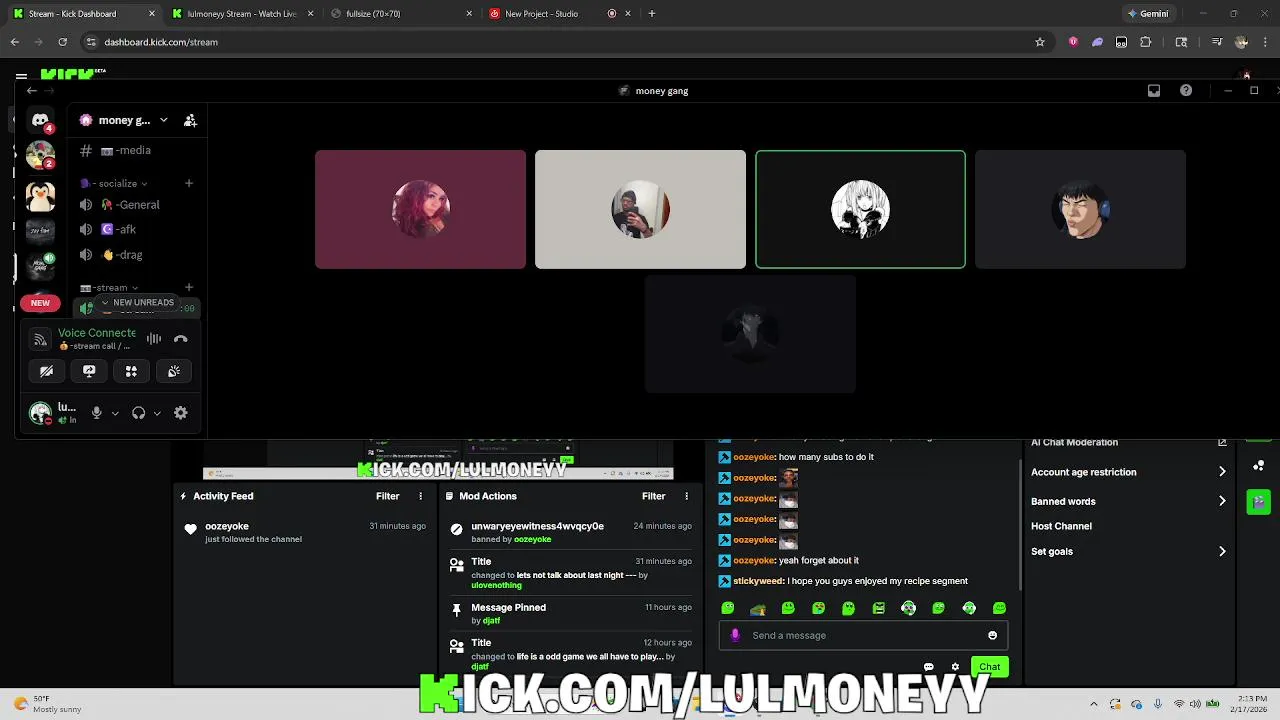The width and height of the screenshot is (1280, 720).
Task: Open the Gemini button in Chrome
Action: pos(1148,14)
